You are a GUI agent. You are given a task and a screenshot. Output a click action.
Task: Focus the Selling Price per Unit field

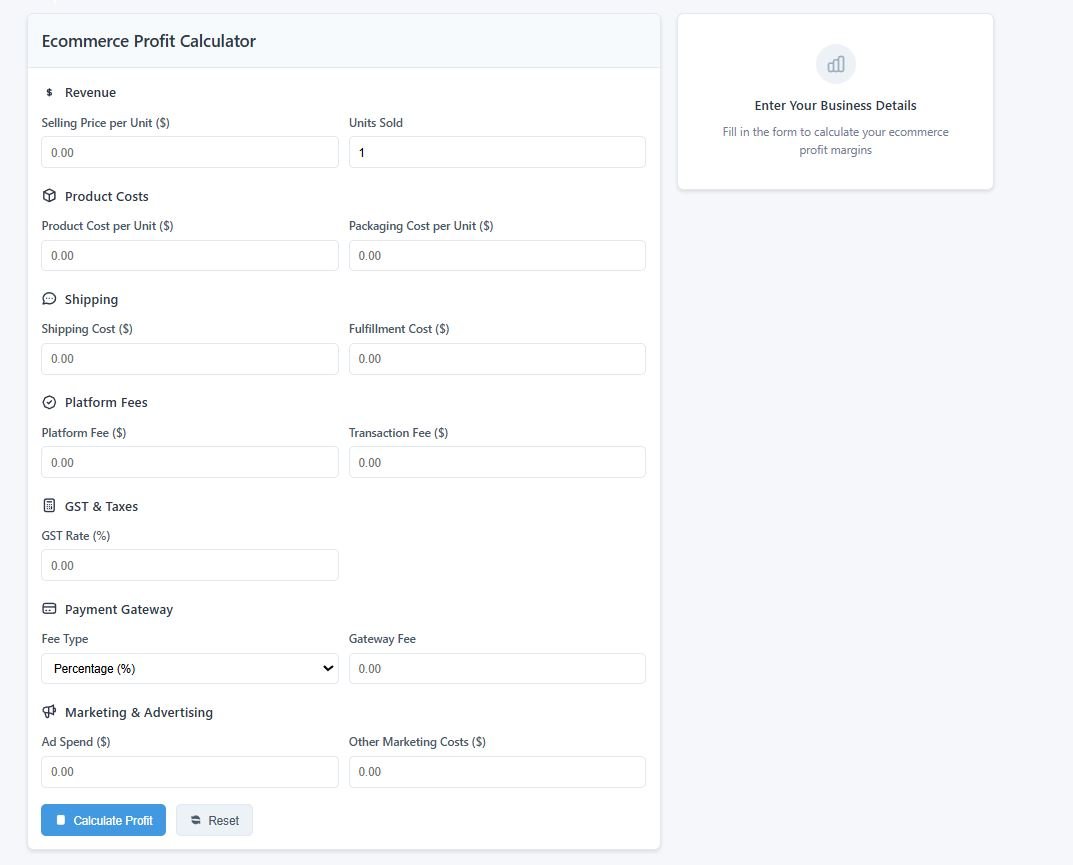pos(190,152)
